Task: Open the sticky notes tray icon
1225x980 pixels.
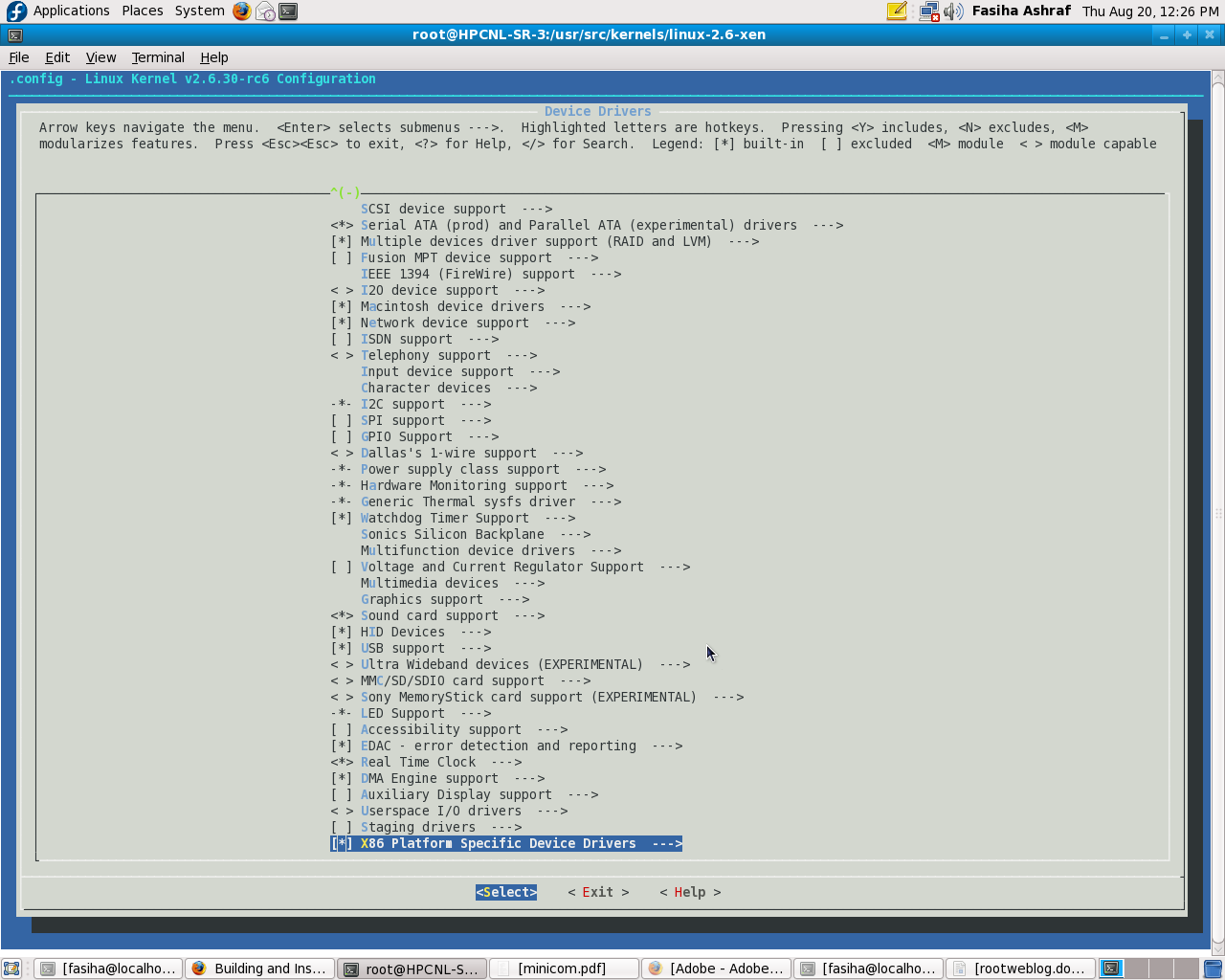Action: pos(897,11)
